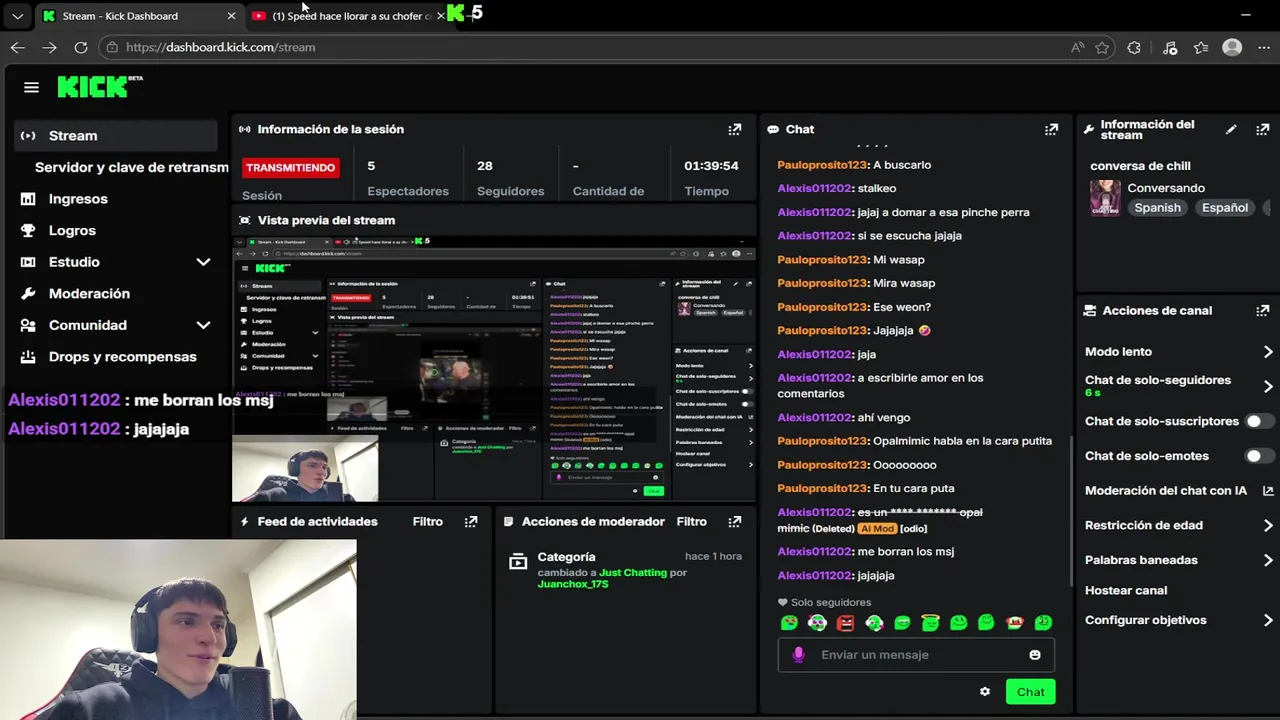Send message with the green Chat button
This screenshot has width=1280, height=720.
click(x=1030, y=692)
